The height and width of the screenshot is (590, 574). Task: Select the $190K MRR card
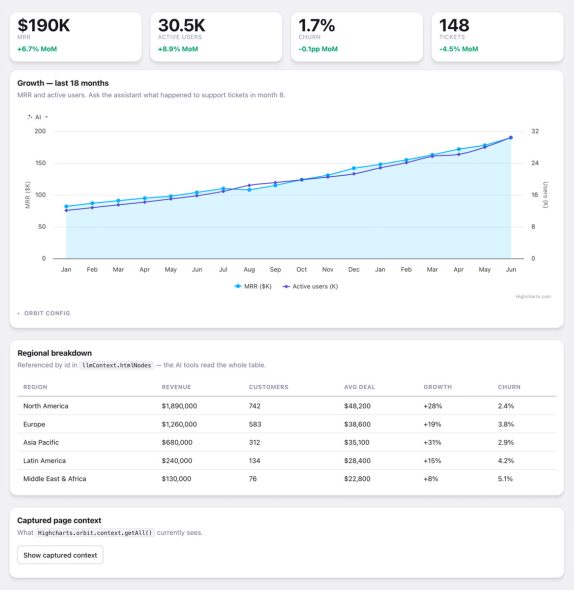click(76, 37)
